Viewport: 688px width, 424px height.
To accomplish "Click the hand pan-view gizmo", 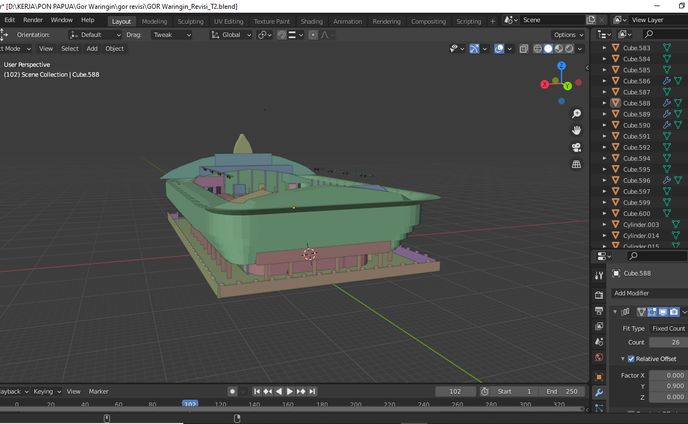I will click(577, 130).
